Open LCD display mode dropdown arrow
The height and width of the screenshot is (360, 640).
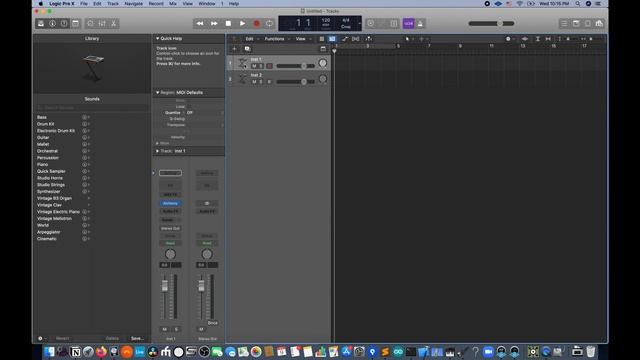(359, 24)
